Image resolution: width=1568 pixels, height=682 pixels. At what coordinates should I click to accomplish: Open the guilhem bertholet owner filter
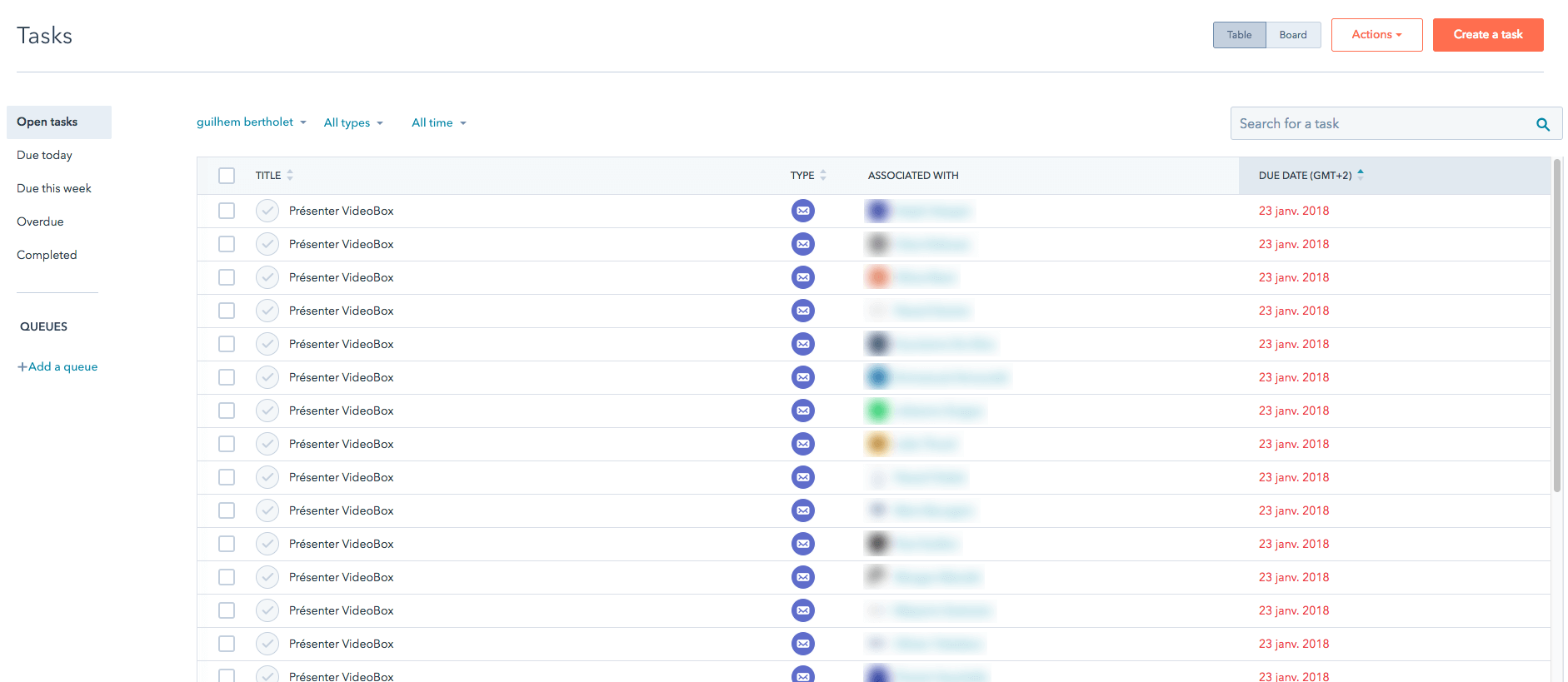click(x=252, y=122)
